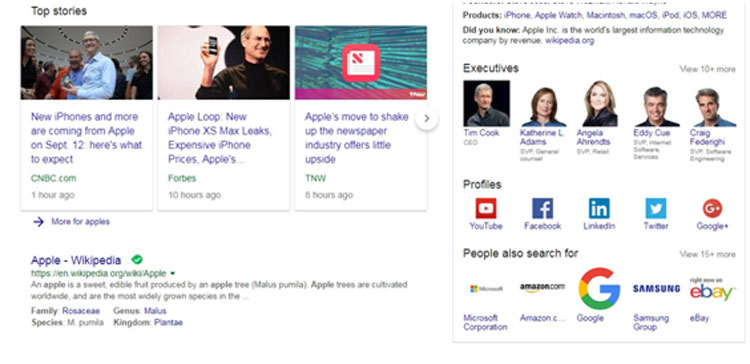Image resolution: width=750 pixels, height=364 pixels.
Task: Open the iPod product link
Action: [x=670, y=15]
